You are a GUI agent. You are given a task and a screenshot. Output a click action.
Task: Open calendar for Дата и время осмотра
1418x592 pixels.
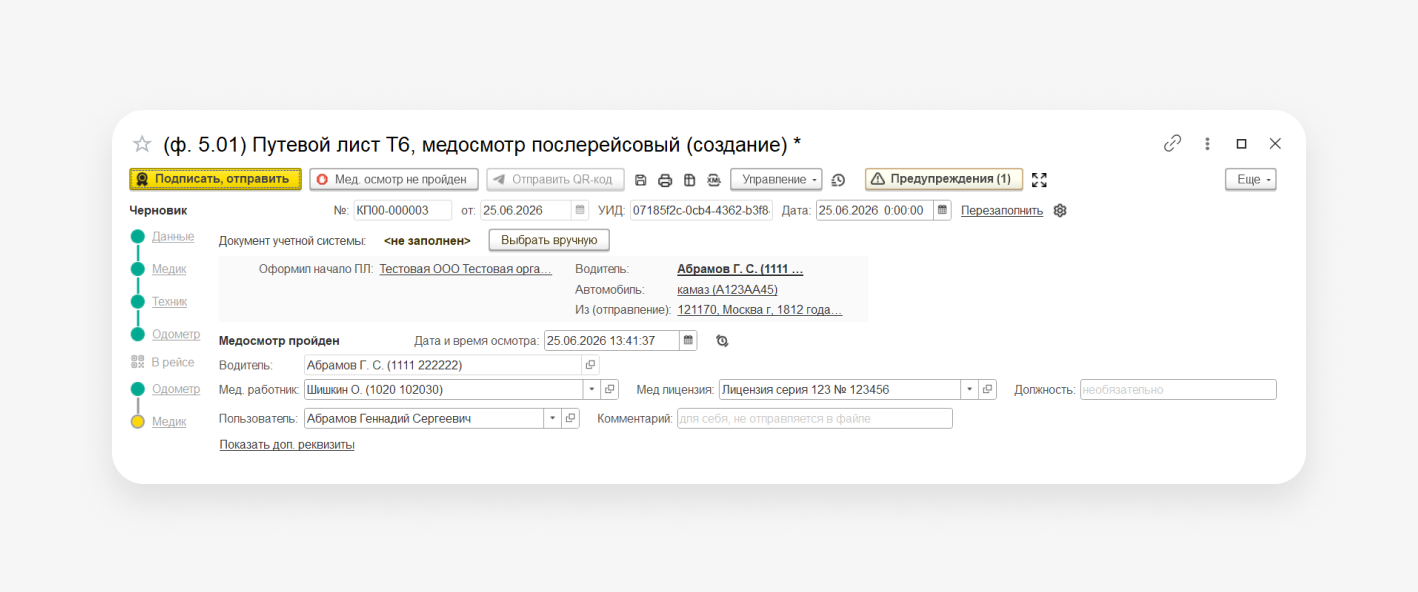tap(688, 340)
